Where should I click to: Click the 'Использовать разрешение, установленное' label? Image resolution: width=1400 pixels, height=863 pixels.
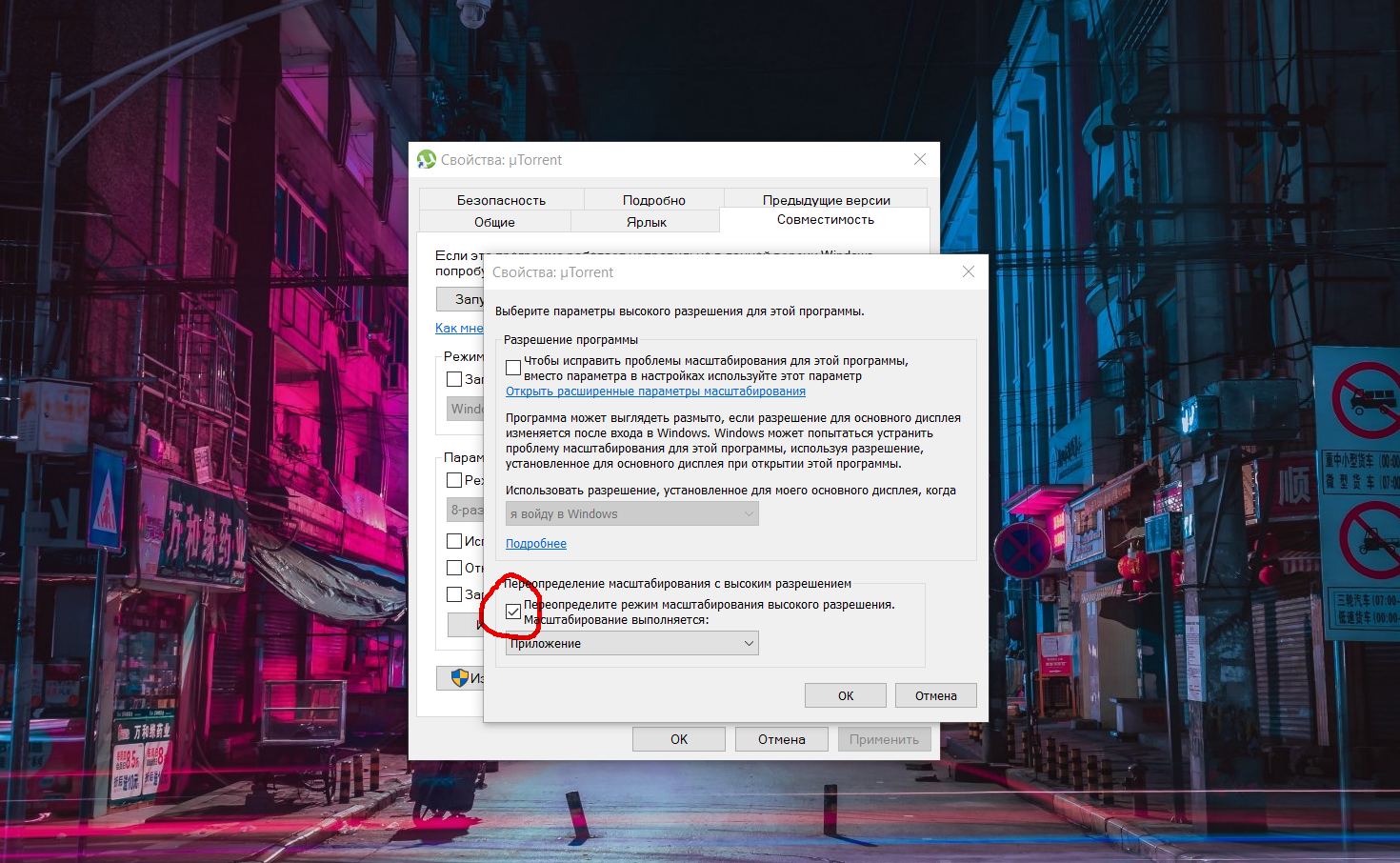[730, 491]
